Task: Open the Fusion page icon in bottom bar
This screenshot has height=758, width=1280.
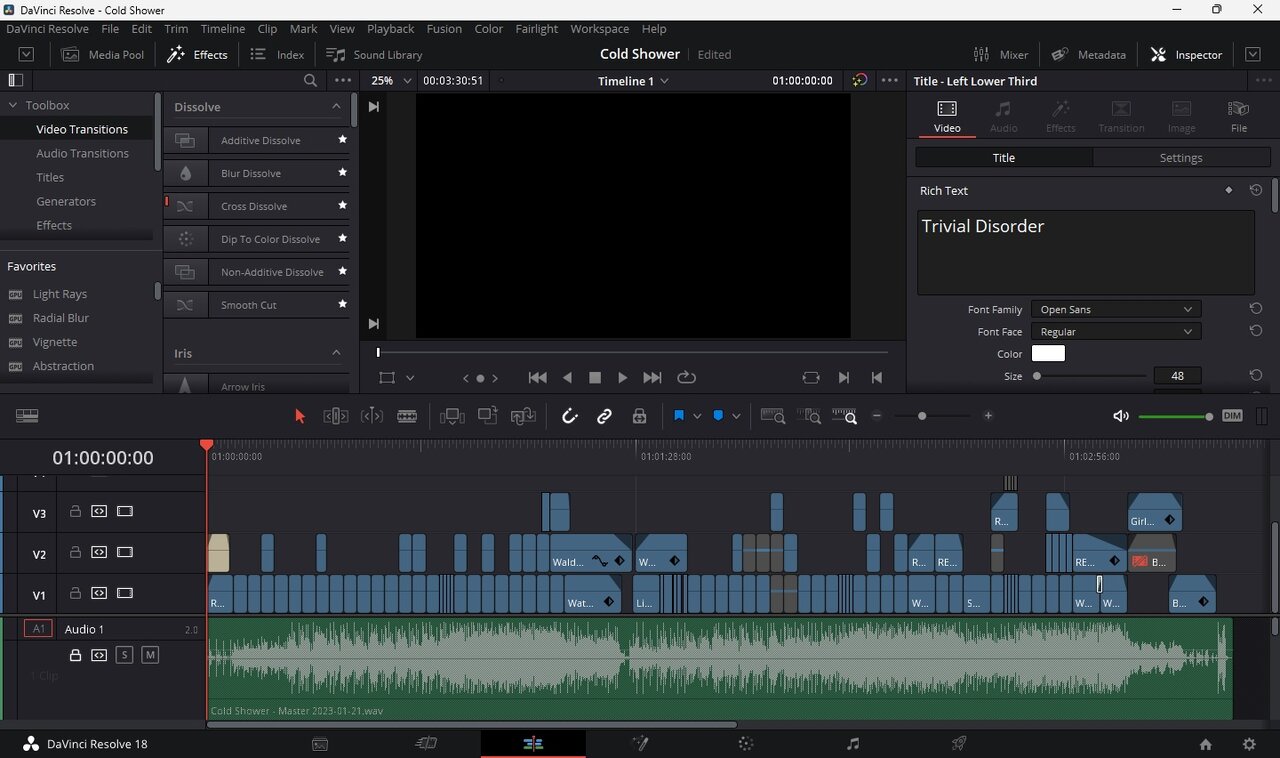Action: [x=640, y=744]
